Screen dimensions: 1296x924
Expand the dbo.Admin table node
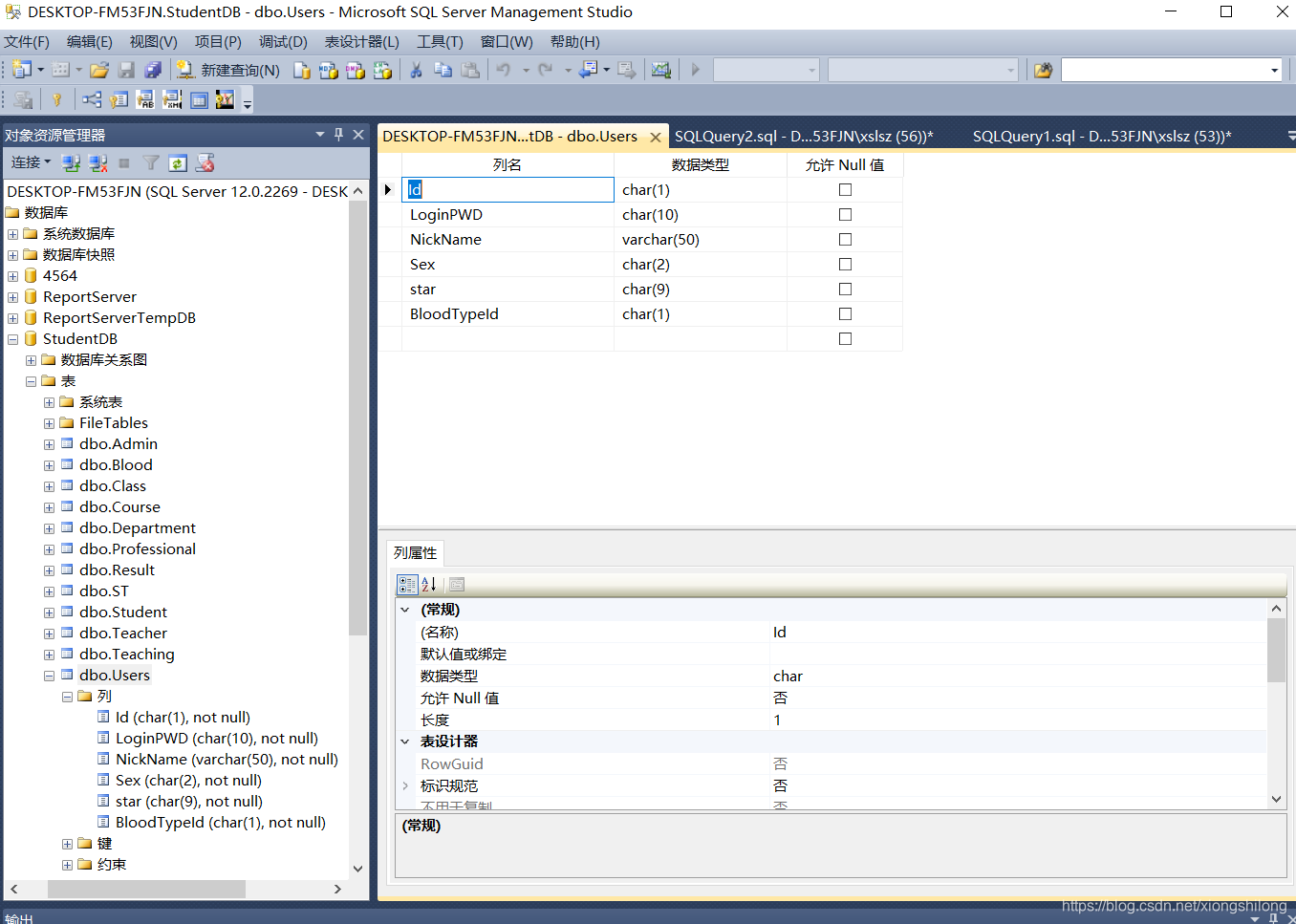click(49, 444)
